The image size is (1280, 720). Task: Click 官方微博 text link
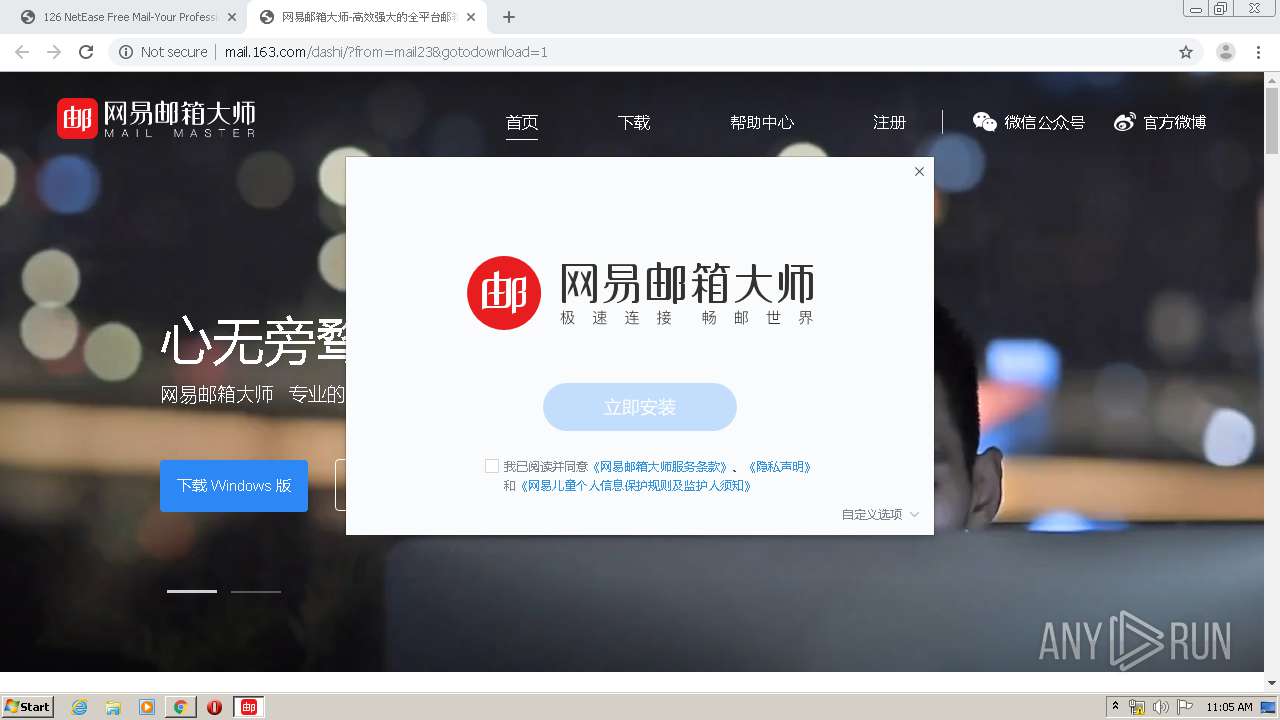(1175, 122)
